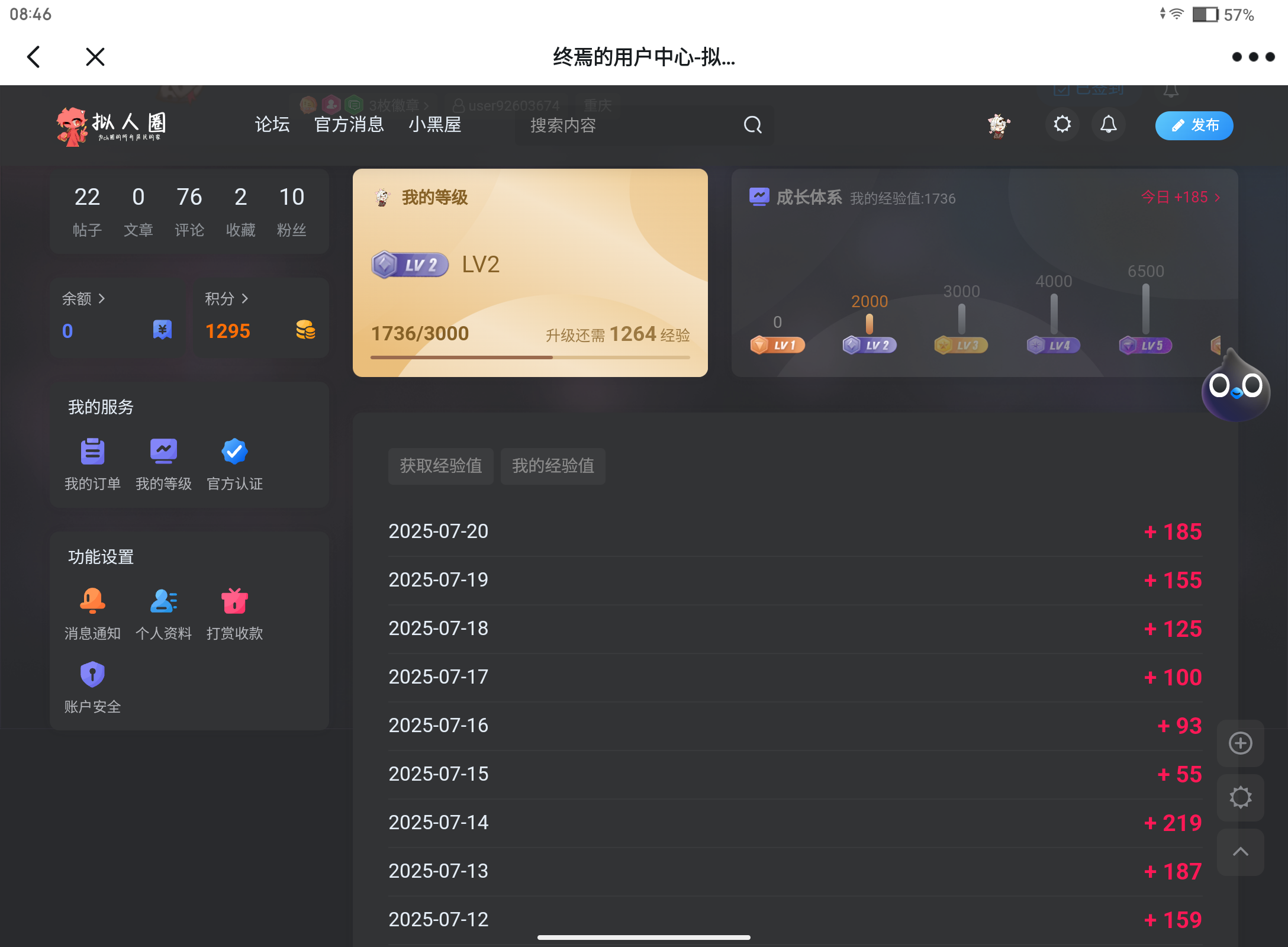
Task: Click the 拟人圈 site logo
Action: point(112,126)
